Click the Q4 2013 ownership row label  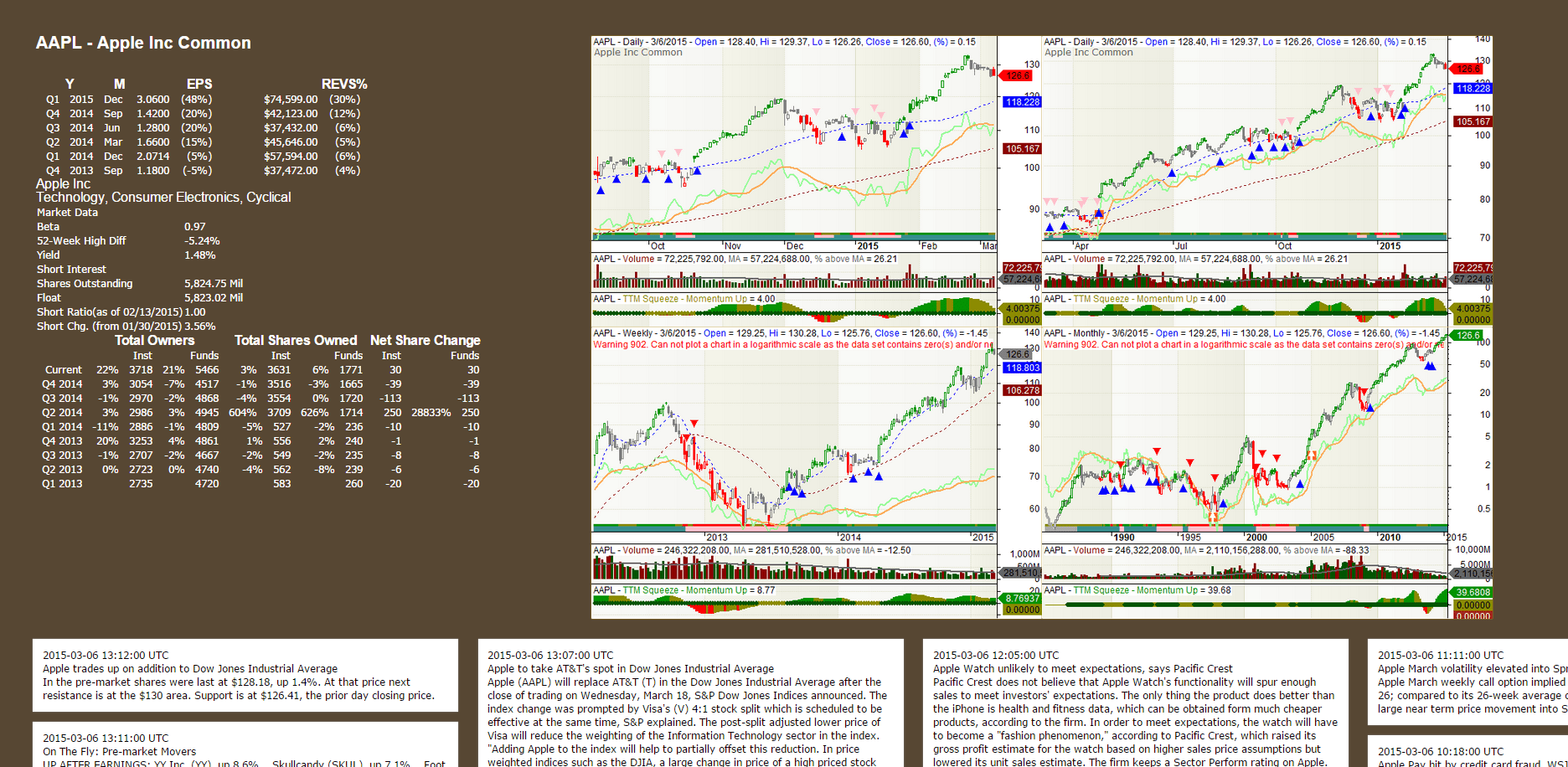pos(62,441)
